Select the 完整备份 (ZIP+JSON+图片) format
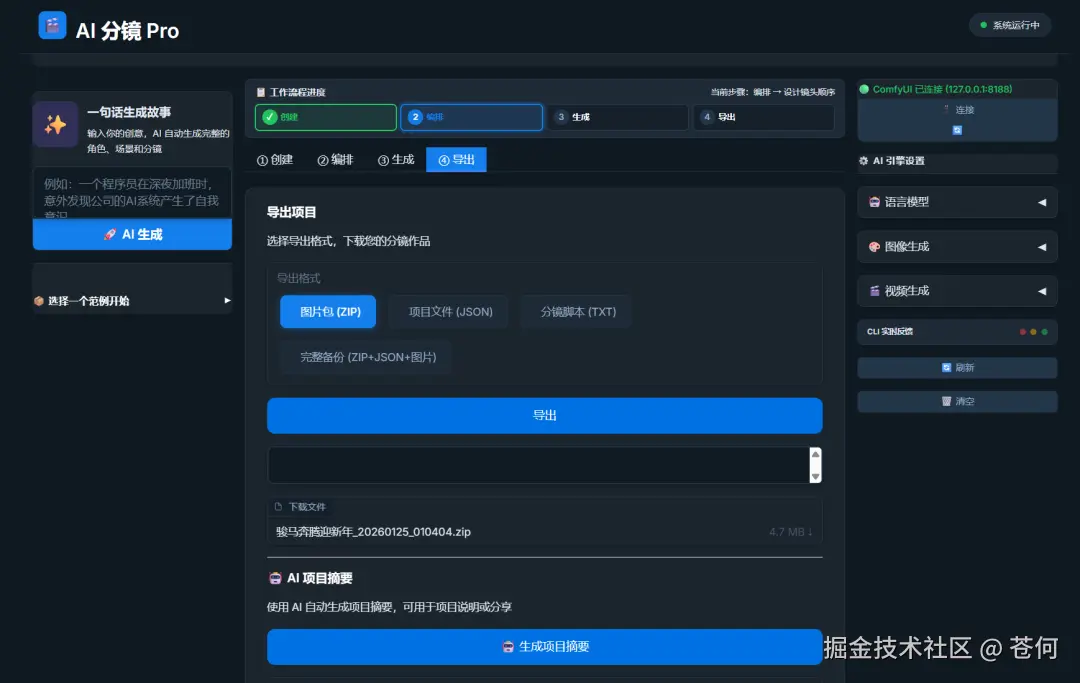The height and width of the screenshot is (683, 1080). point(364,358)
